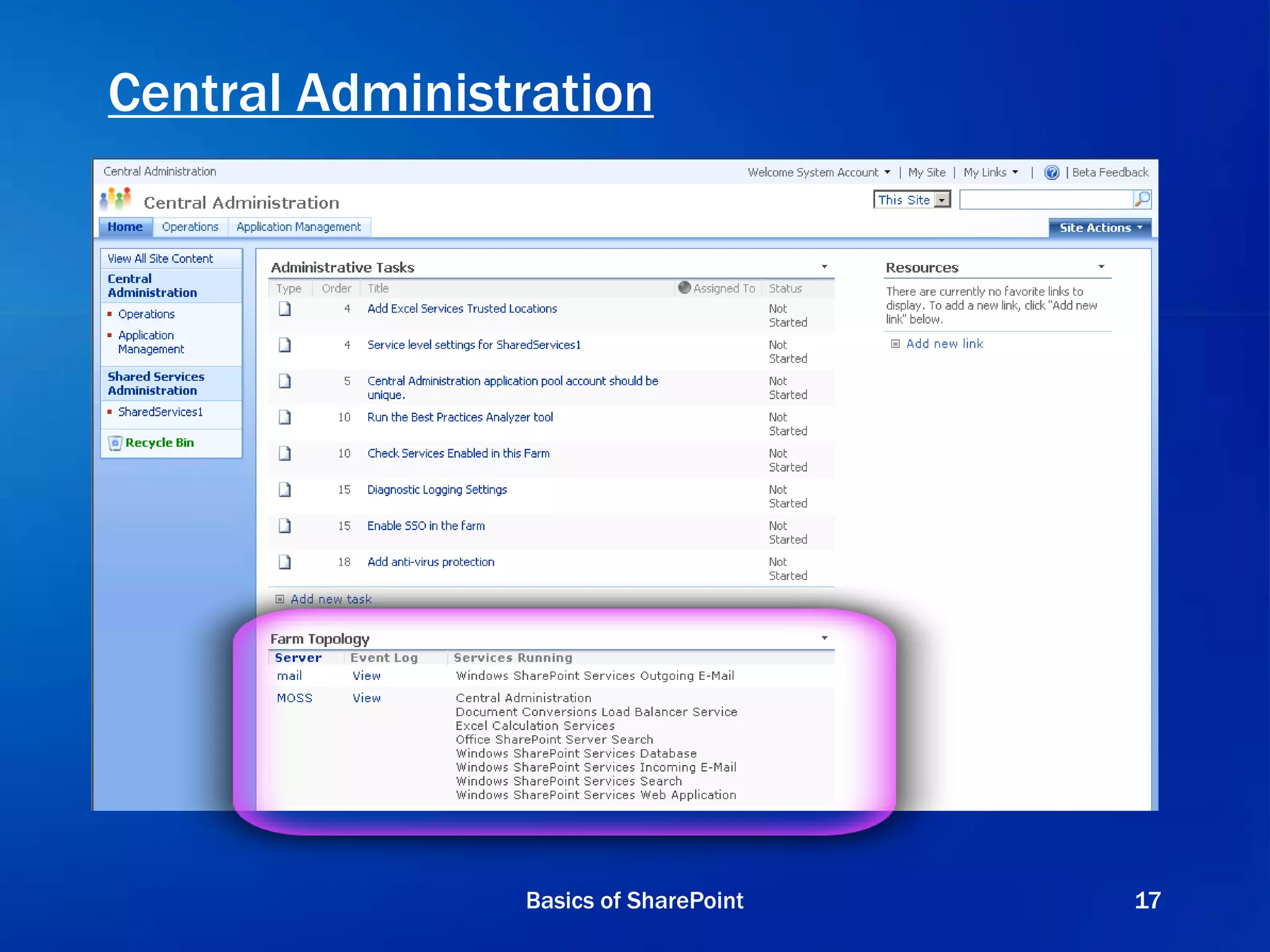Sort by the Title column header
The width and height of the screenshot is (1270, 952).
378,288
